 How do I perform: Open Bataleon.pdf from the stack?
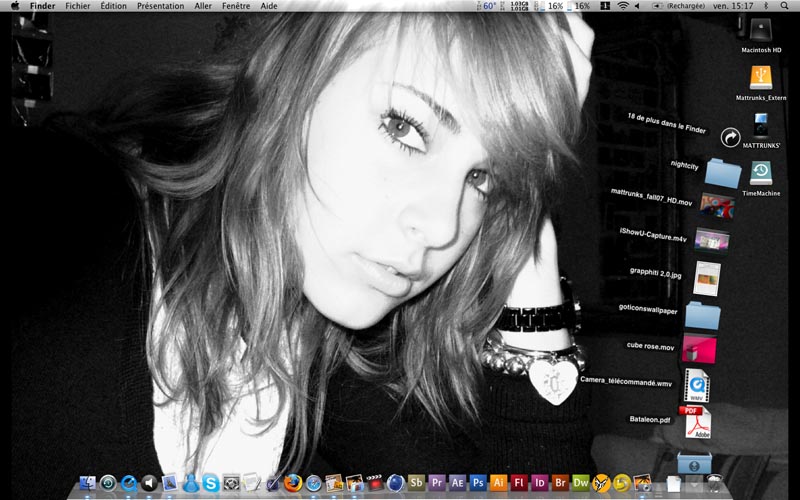(x=697, y=422)
